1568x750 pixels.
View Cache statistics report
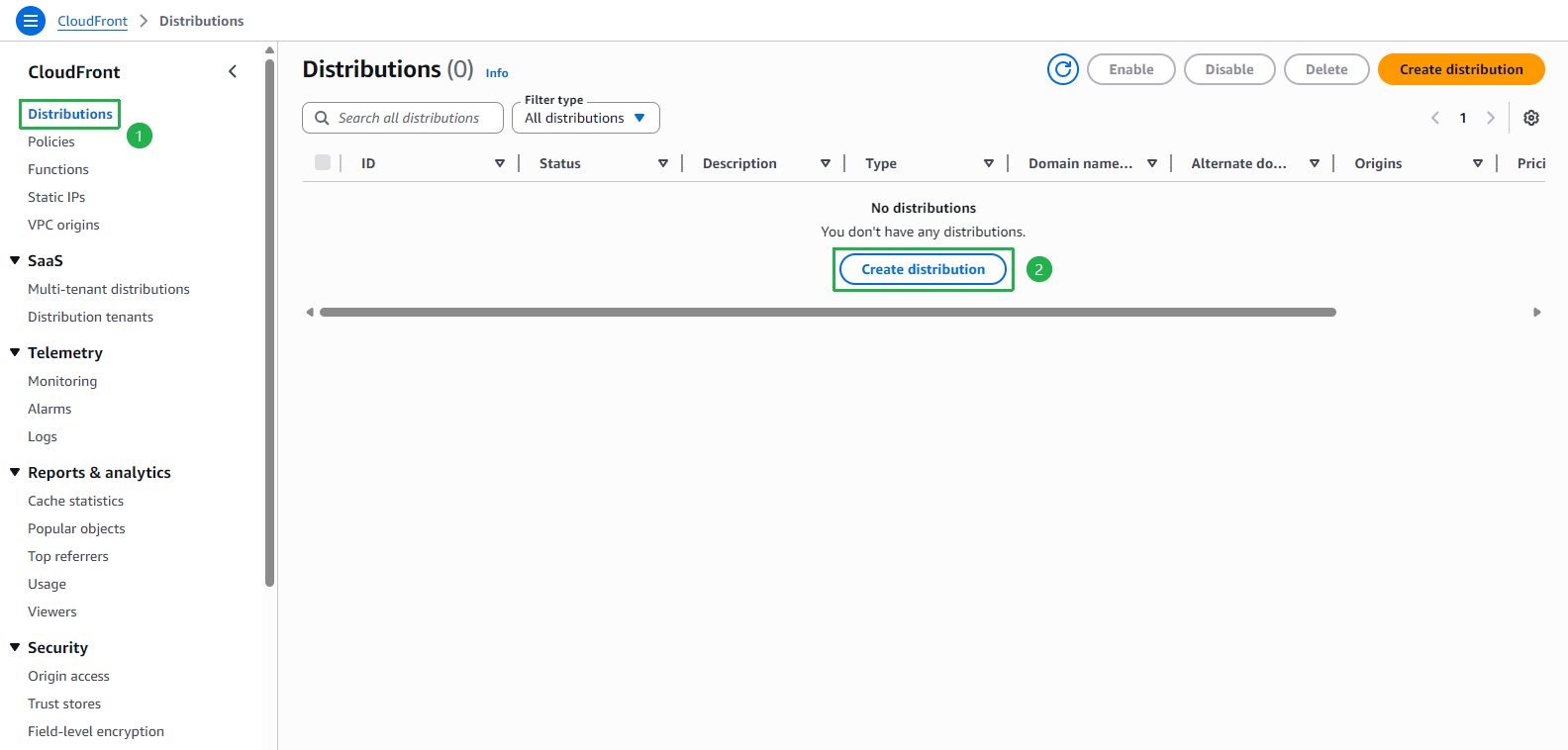click(76, 501)
